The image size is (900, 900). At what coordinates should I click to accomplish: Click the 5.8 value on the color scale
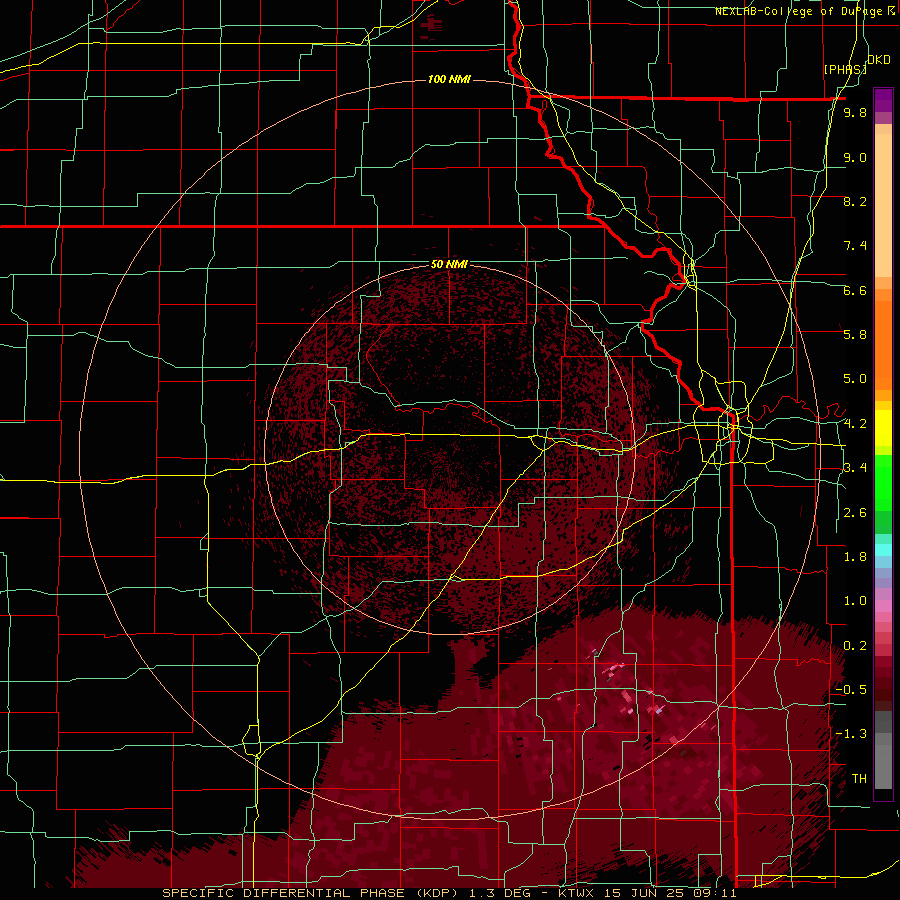[x=855, y=334]
